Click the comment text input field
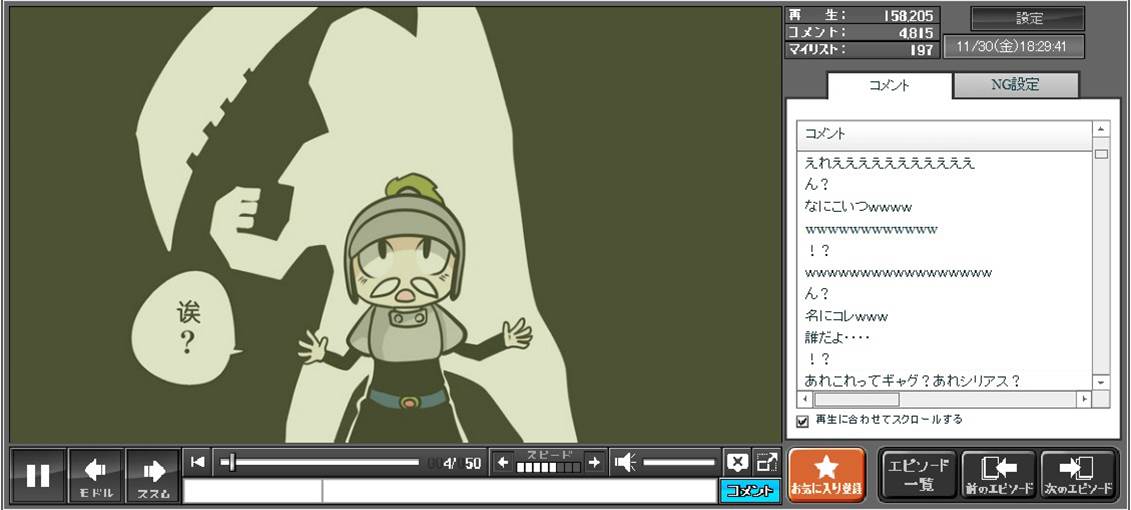The height and width of the screenshot is (510, 1131). pyautogui.click(x=518, y=491)
